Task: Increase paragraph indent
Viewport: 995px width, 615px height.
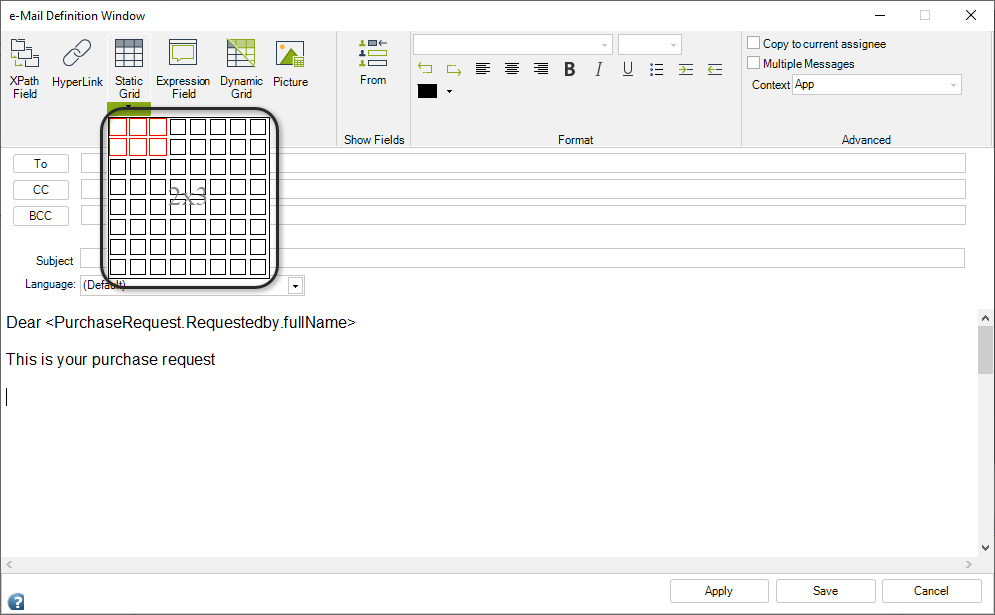Action: click(x=686, y=69)
